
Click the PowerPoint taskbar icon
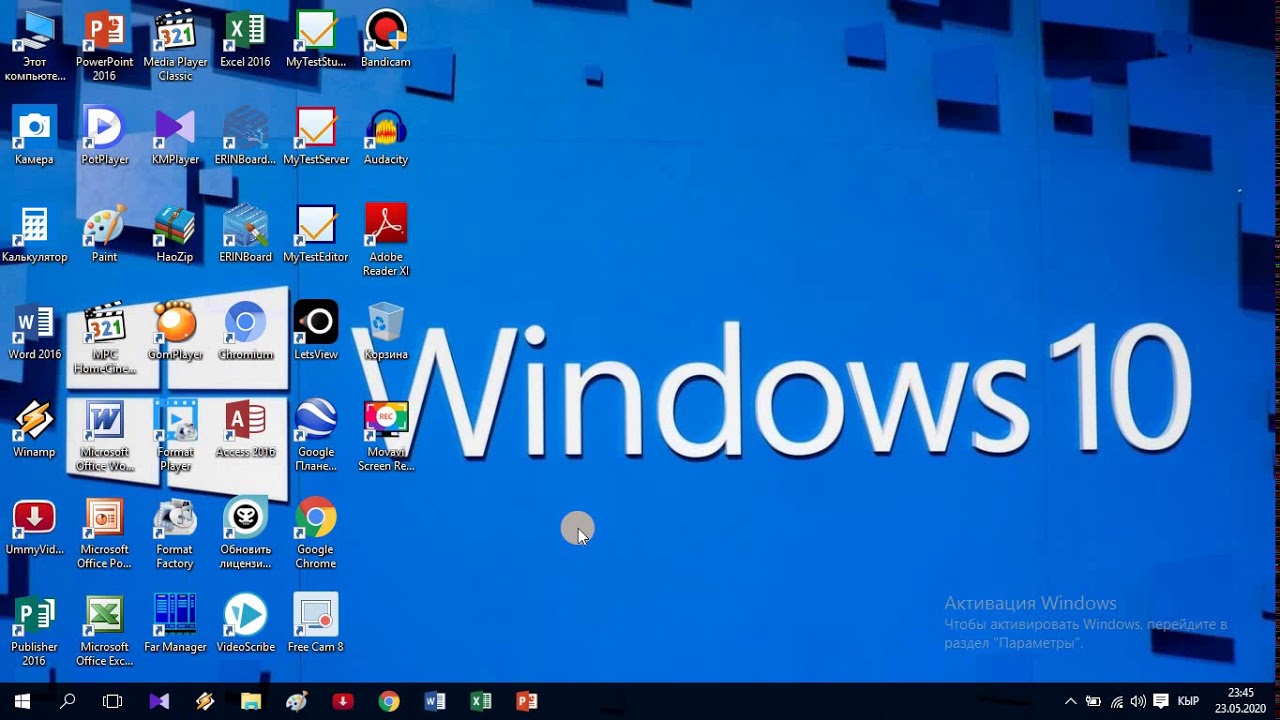tap(527, 701)
